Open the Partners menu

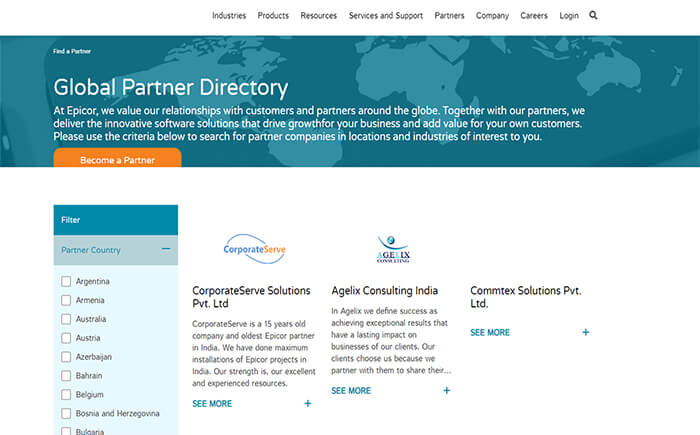tap(450, 16)
